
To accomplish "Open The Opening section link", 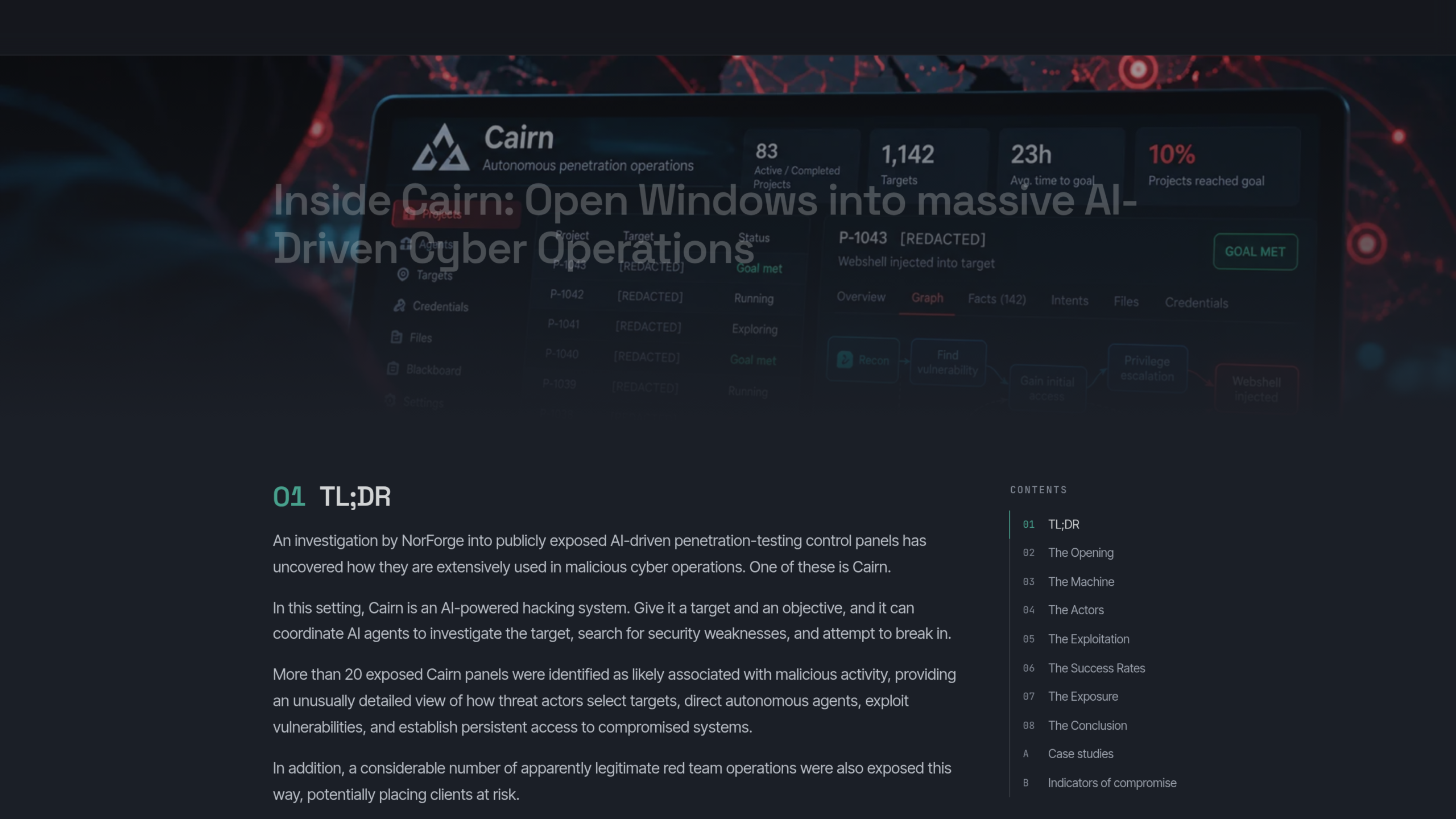I will coord(1068,553).
